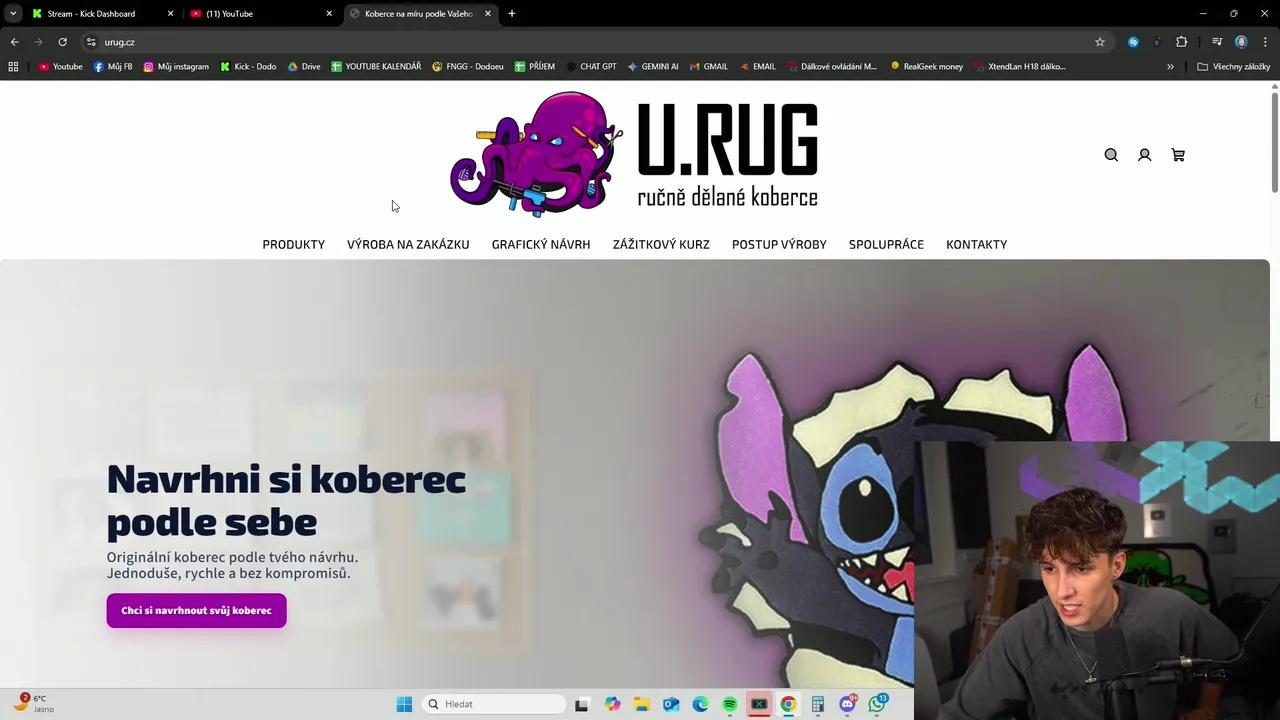Viewport: 1280px width, 720px height.
Task: Launch Copilot from the taskbar
Action: pos(612,704)
